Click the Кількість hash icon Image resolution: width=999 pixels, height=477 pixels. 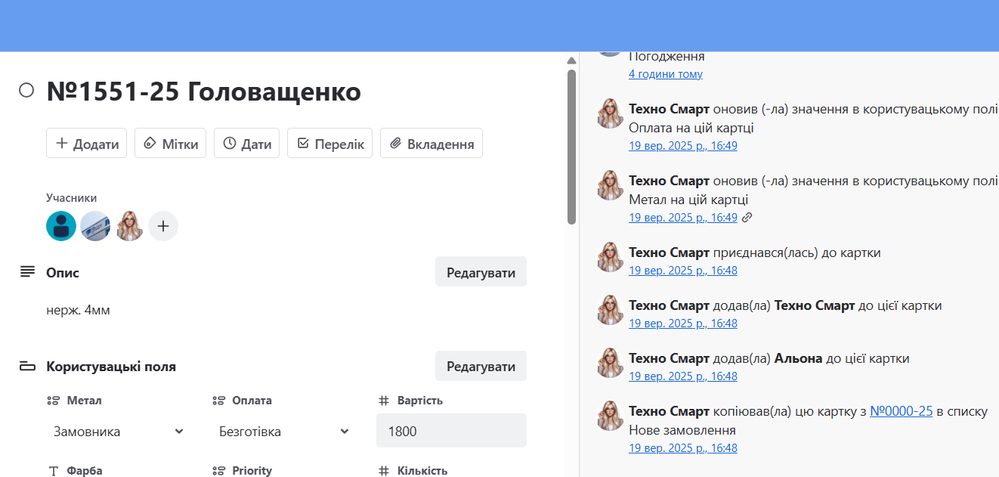point(384,471)
